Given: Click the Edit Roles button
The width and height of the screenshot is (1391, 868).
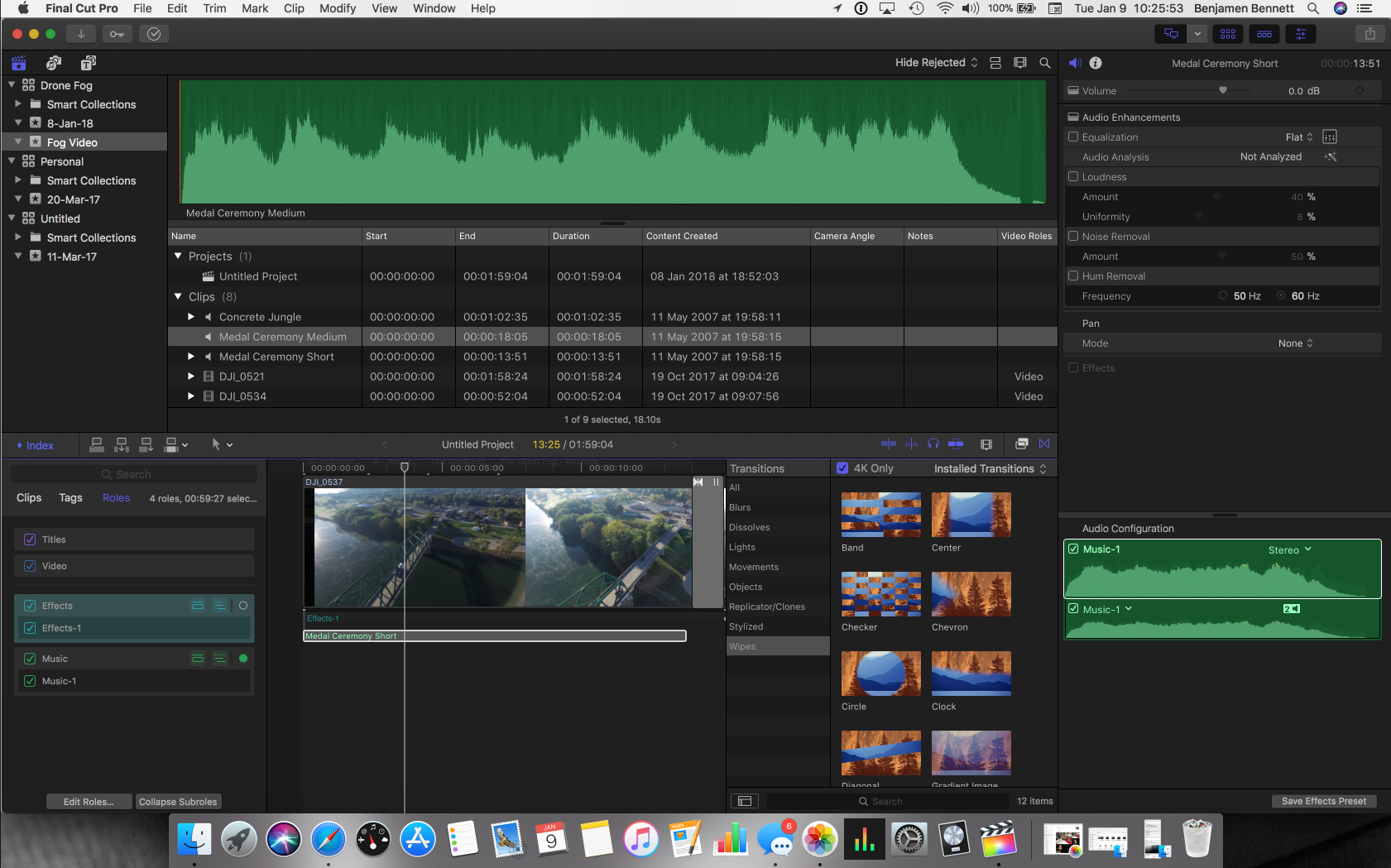Looking at the screenshot, I should coord(89,802).
